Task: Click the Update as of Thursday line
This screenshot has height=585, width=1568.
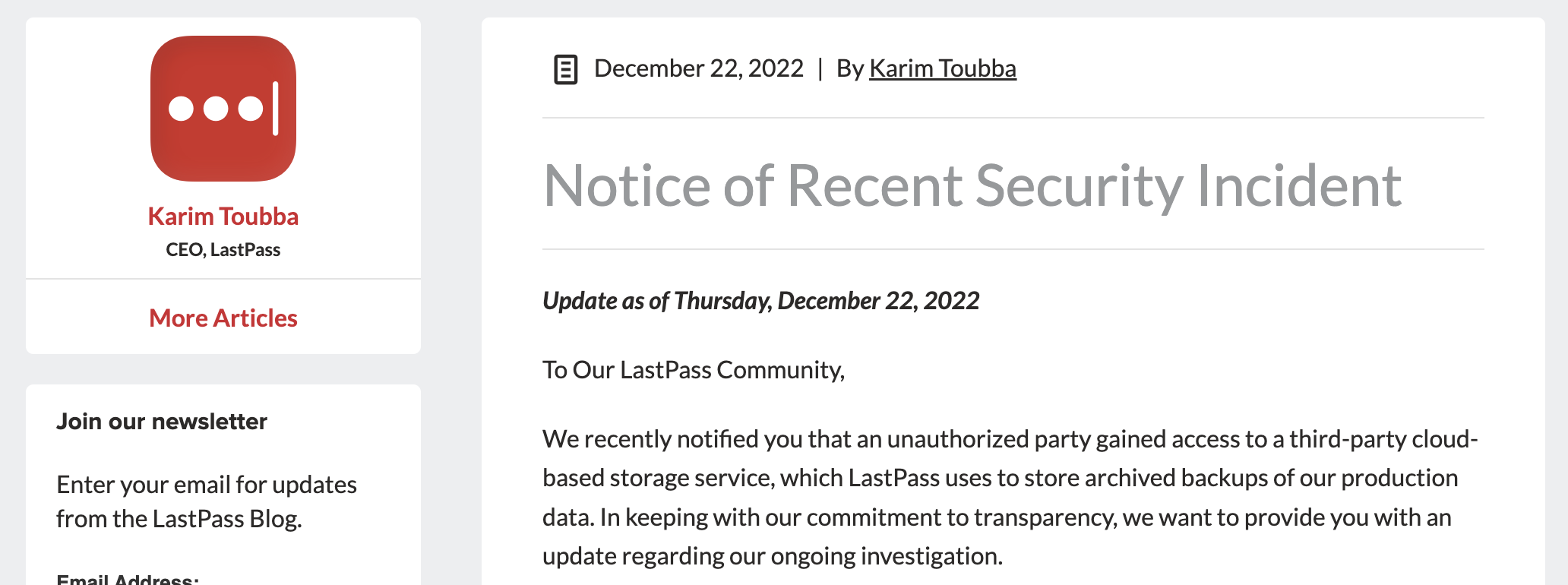Action: [x=760, y=300]
